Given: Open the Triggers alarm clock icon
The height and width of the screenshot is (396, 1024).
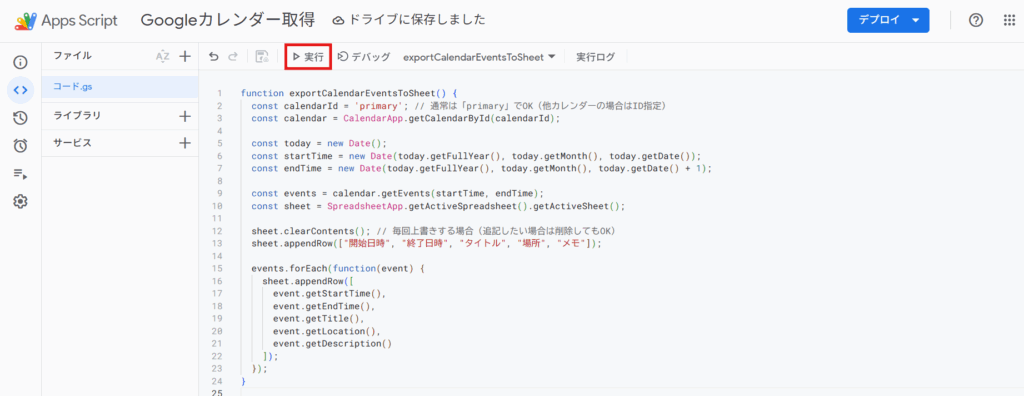Looking at the screenshot, I should click(x=20, y=146).
